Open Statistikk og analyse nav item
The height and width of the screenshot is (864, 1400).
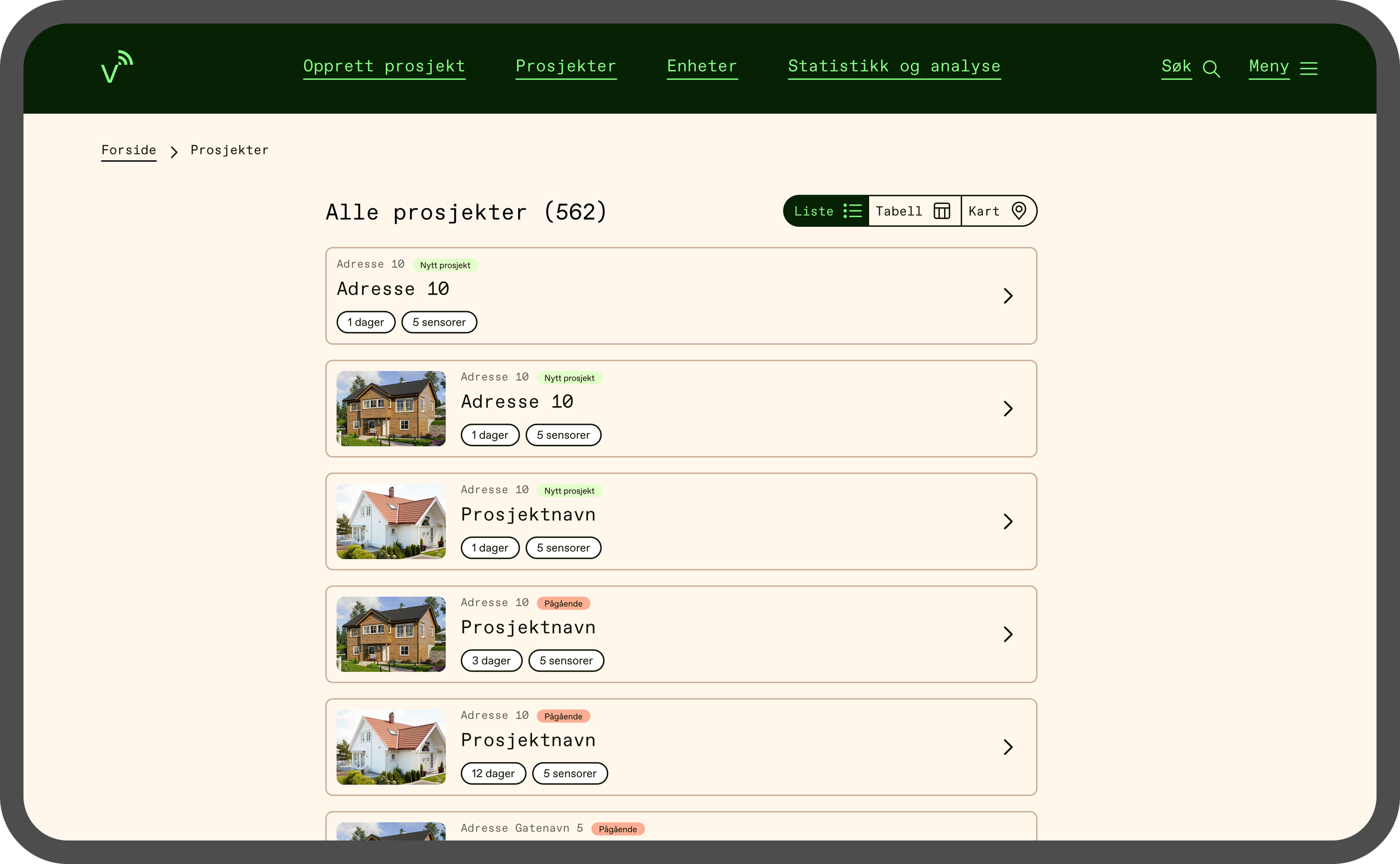894,67
